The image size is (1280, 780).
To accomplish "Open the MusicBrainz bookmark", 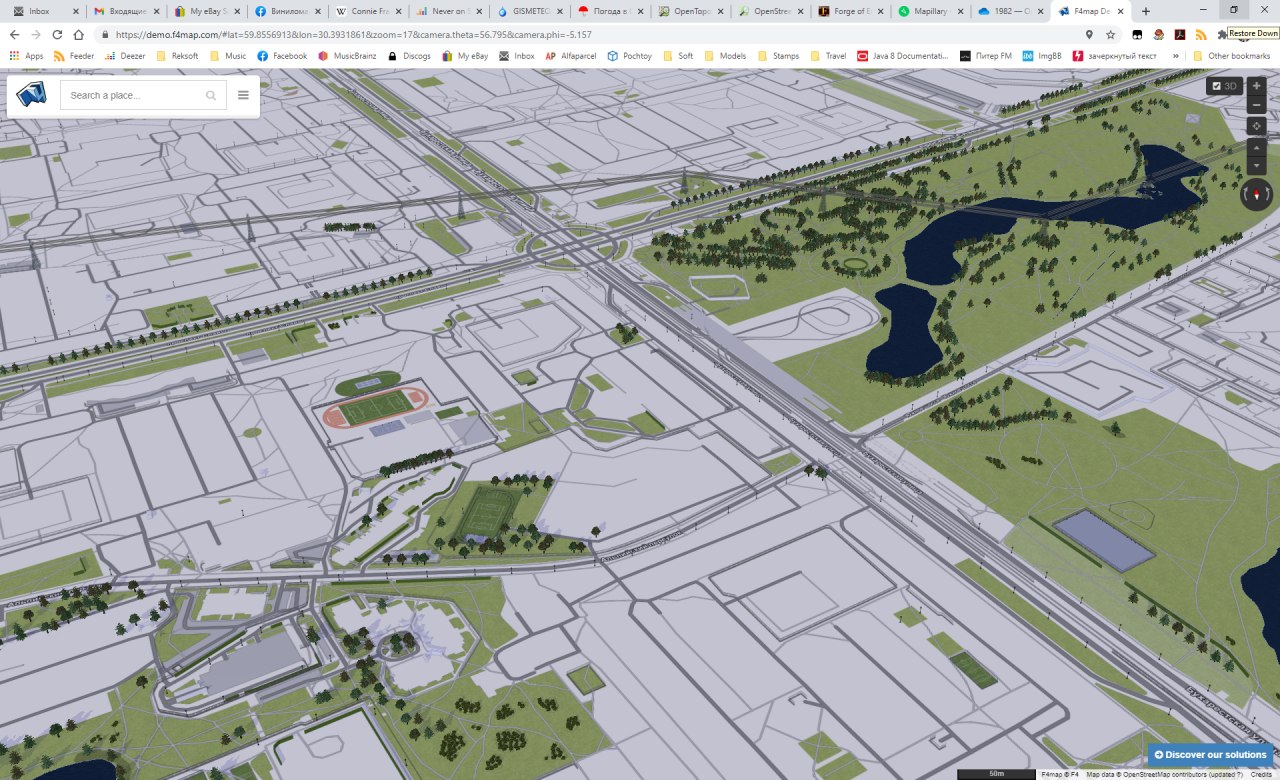I will coord(347,56).
